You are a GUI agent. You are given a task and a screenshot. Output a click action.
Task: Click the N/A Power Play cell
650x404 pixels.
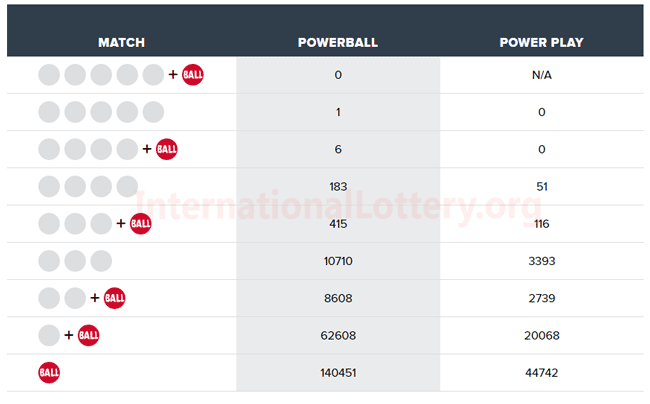tap(542, 75)
